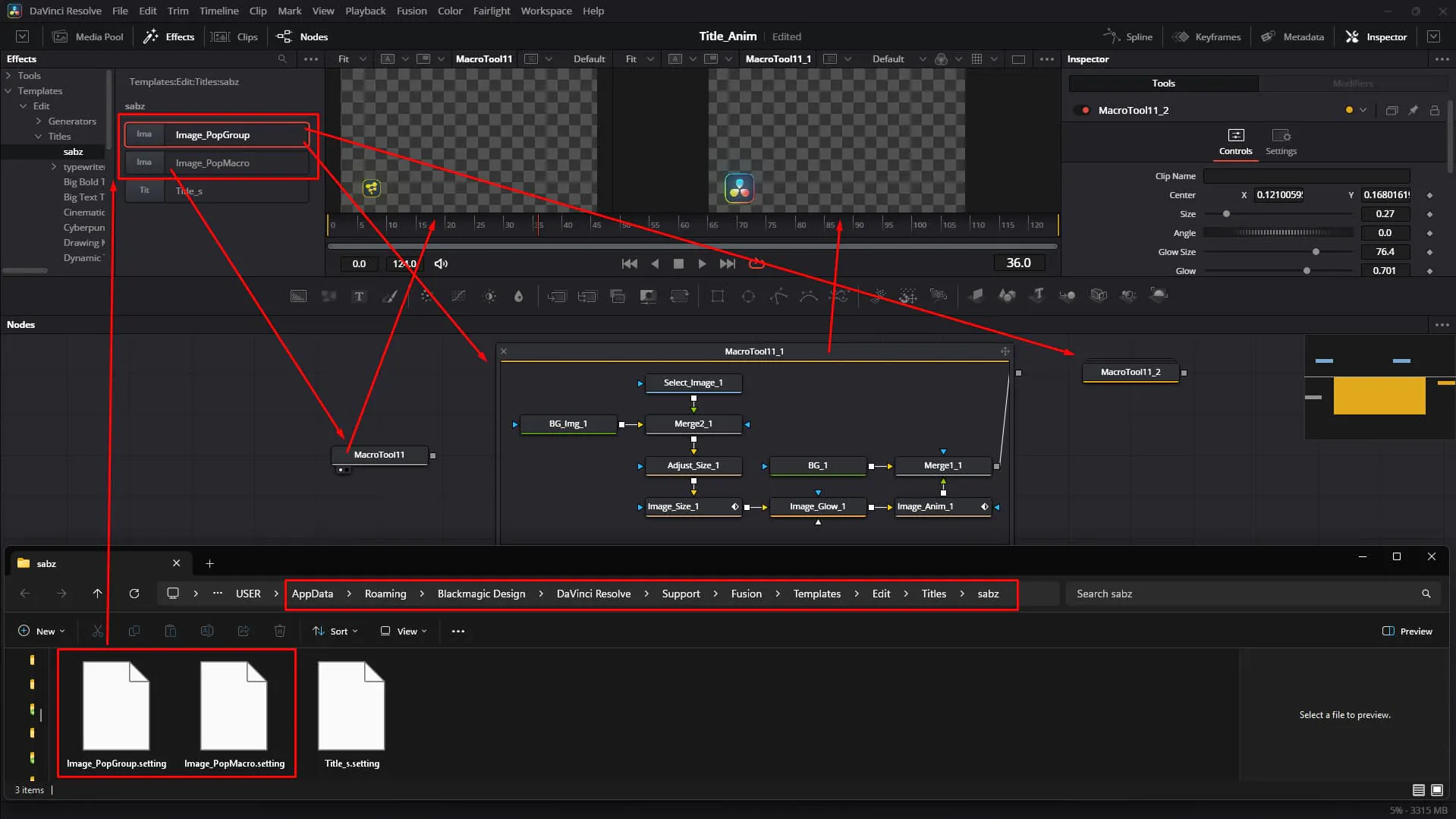Stop playback
Image resolution: width=1456 pixels, height=819 pixels.
(x=678, y=263)
